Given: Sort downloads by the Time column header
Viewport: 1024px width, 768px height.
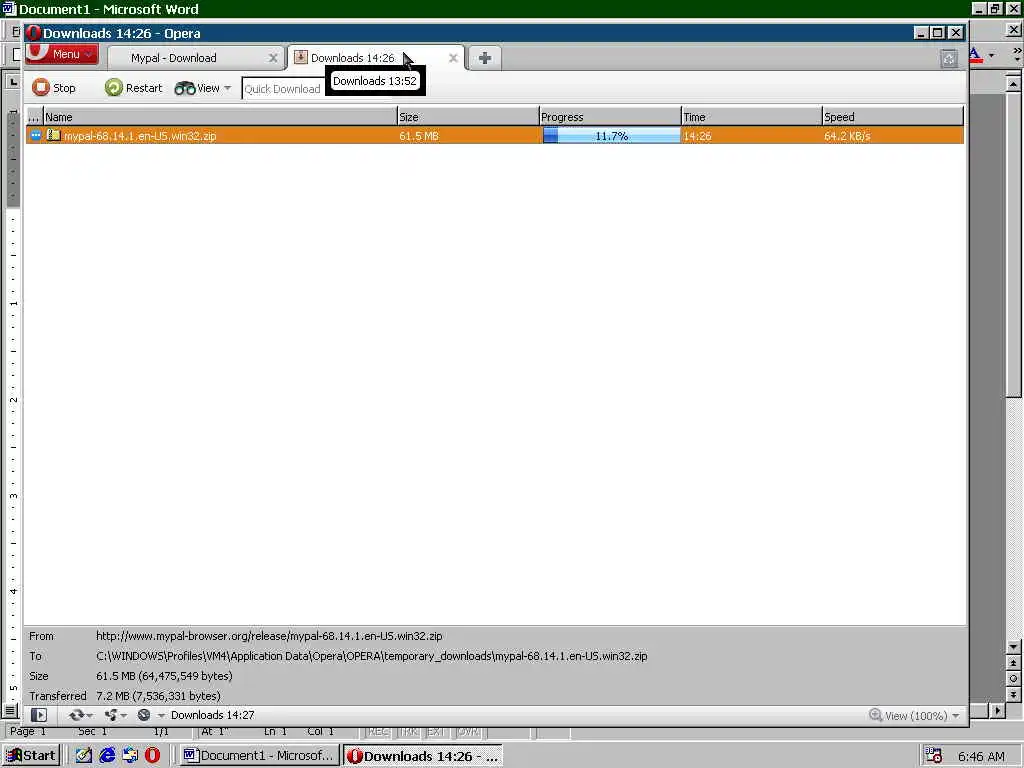Looking at the screenshot, I should point(752,116).
